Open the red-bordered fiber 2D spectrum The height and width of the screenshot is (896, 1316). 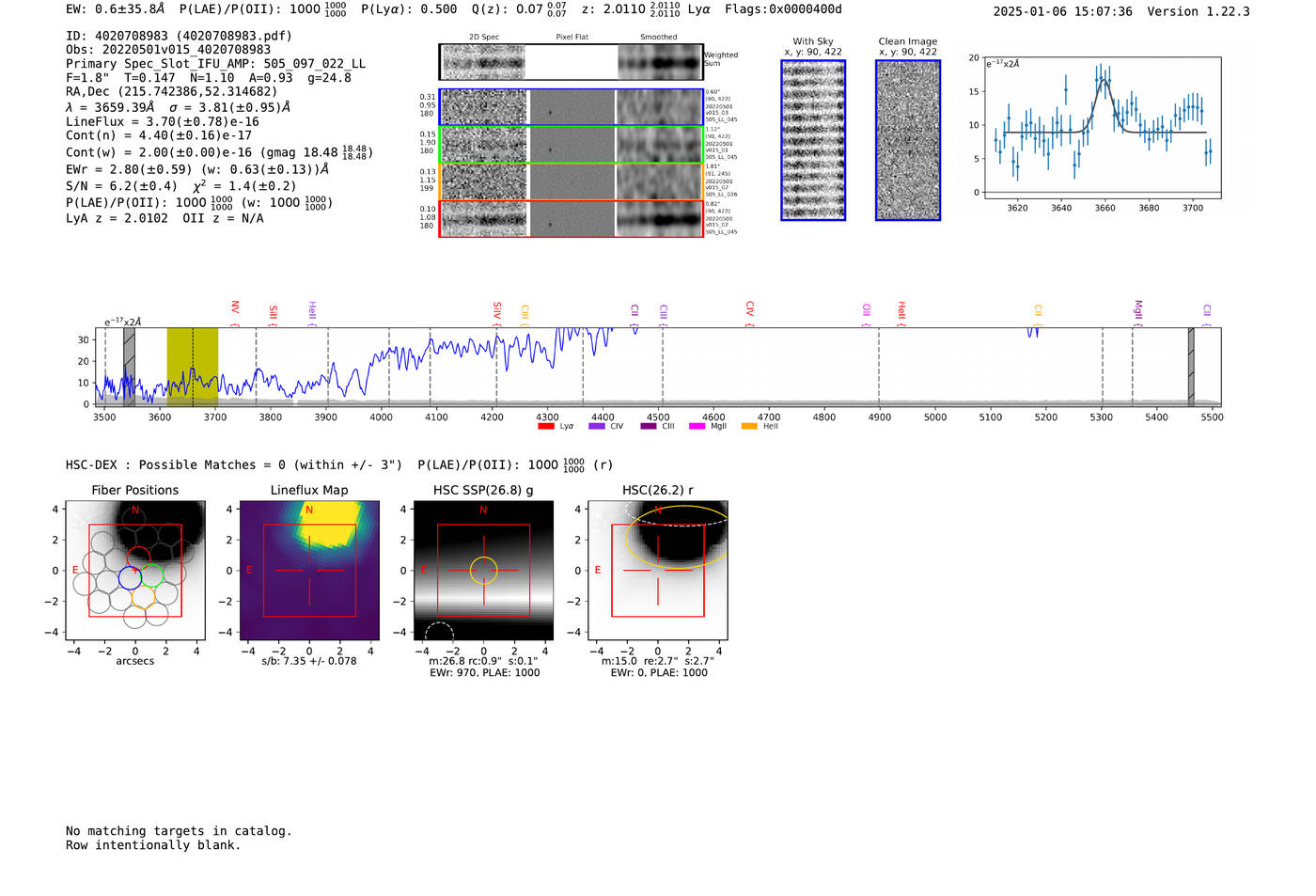click(484, 219)
